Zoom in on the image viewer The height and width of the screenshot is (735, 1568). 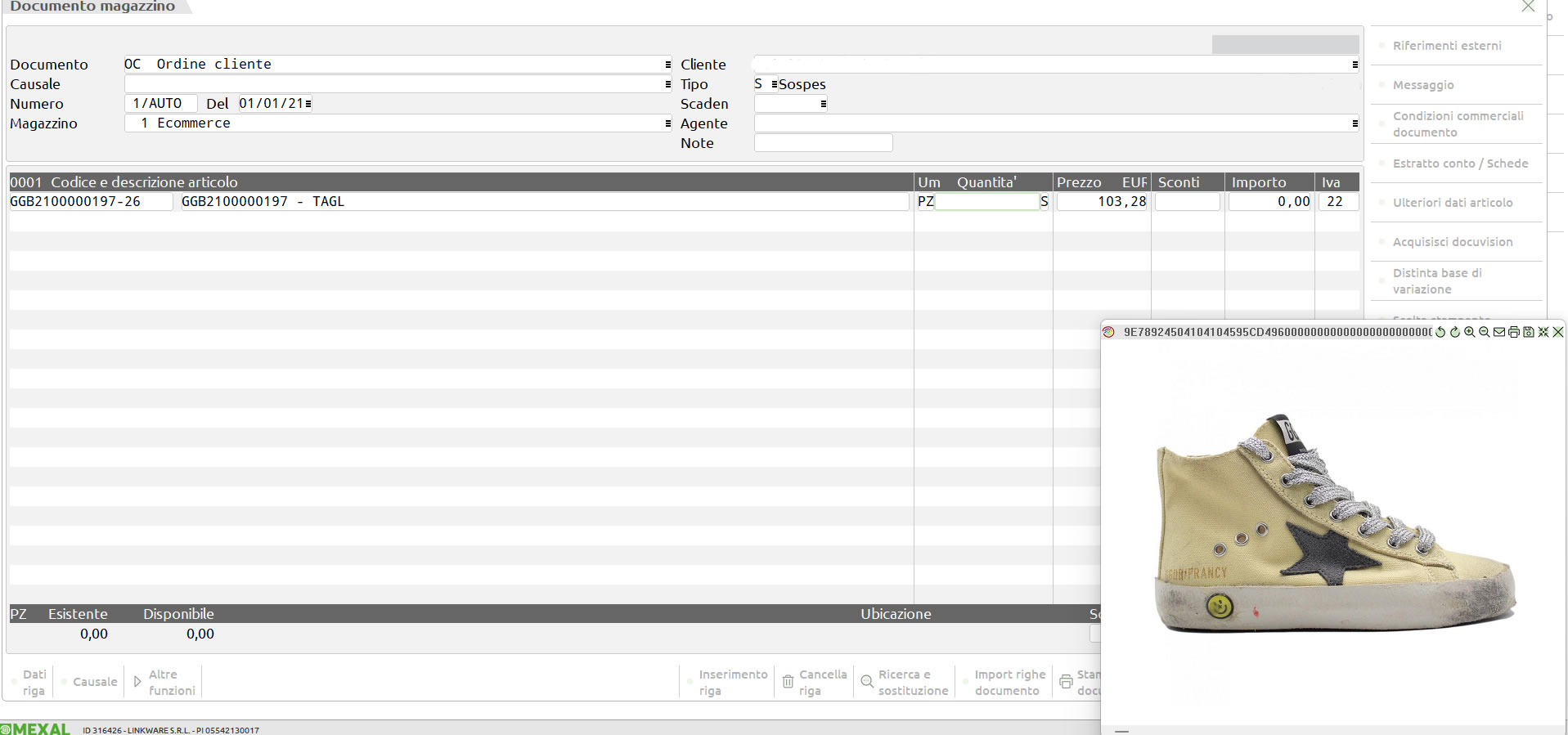(x=1470, y=332)
